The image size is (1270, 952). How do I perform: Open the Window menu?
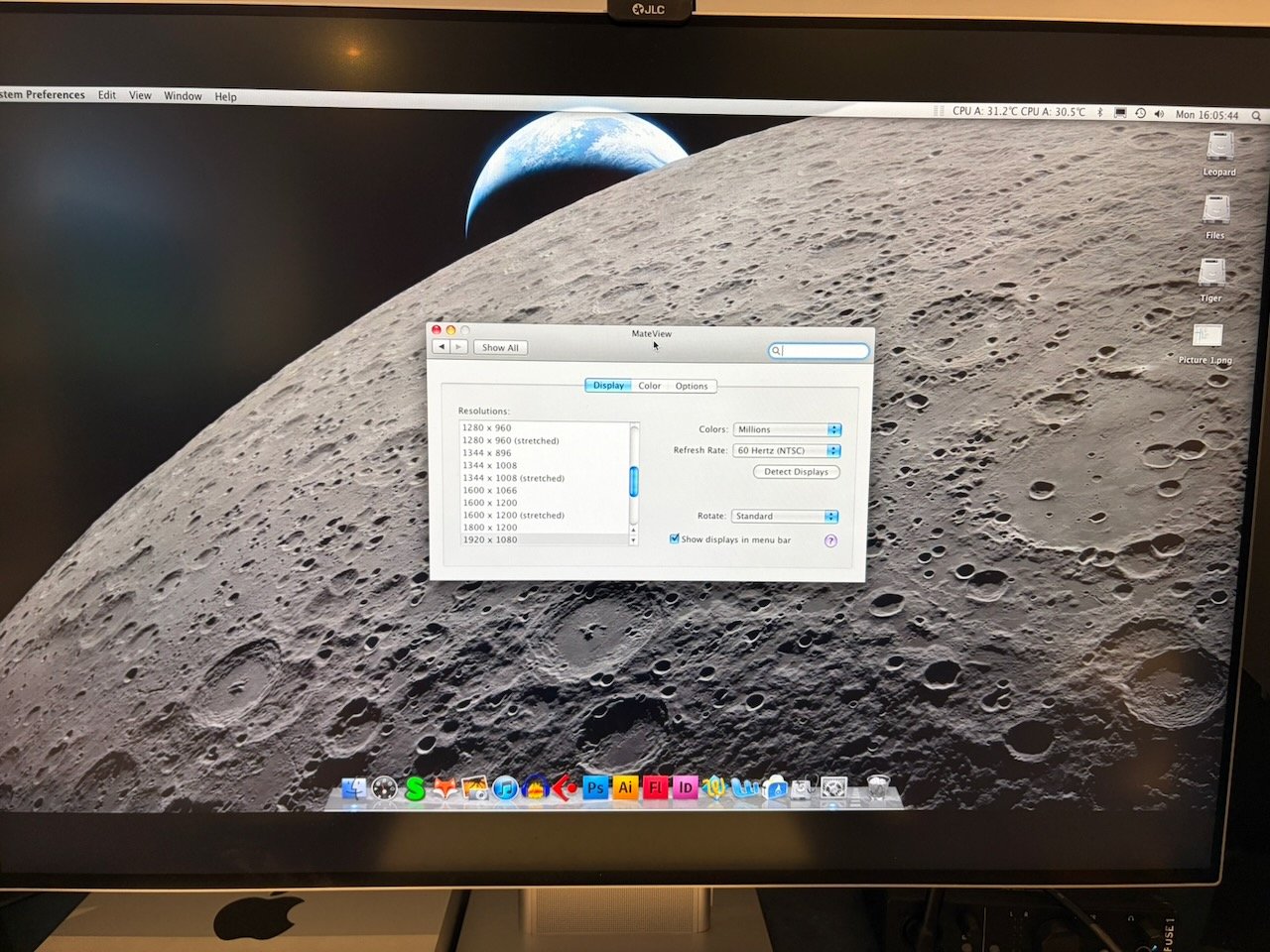point(183,96)
